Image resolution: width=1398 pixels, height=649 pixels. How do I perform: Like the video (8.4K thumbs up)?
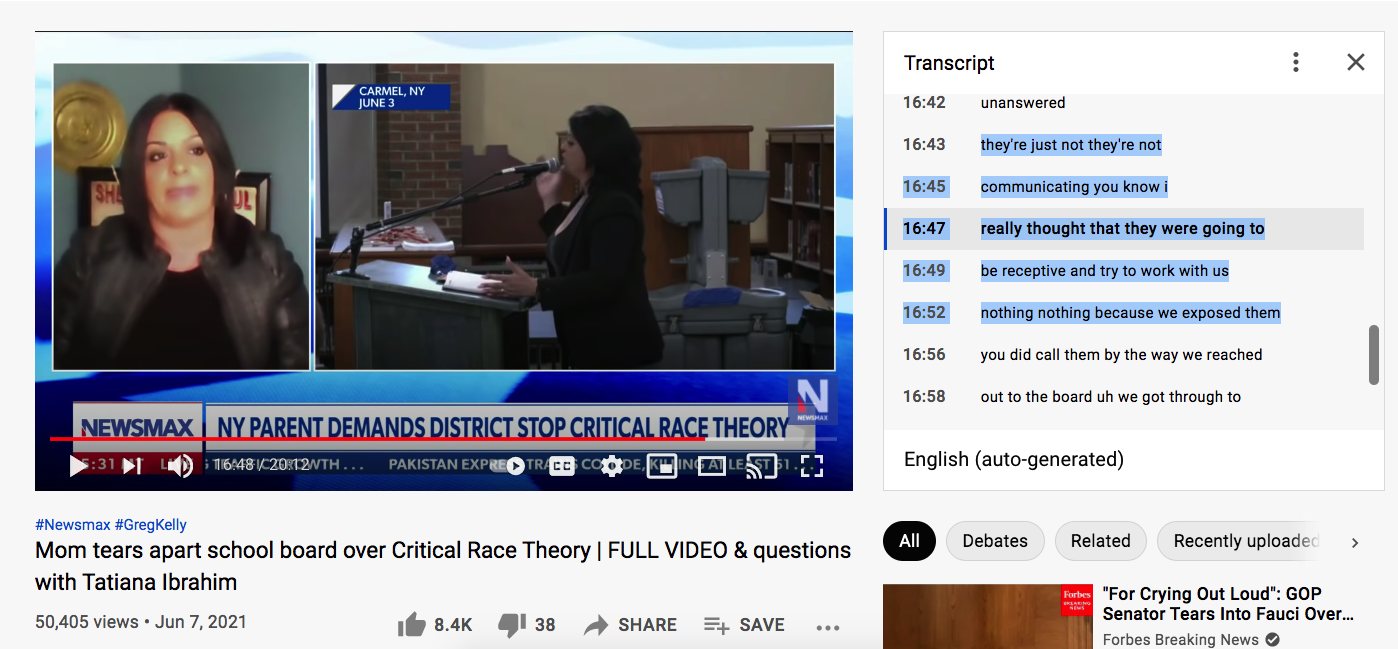point(435,625)
